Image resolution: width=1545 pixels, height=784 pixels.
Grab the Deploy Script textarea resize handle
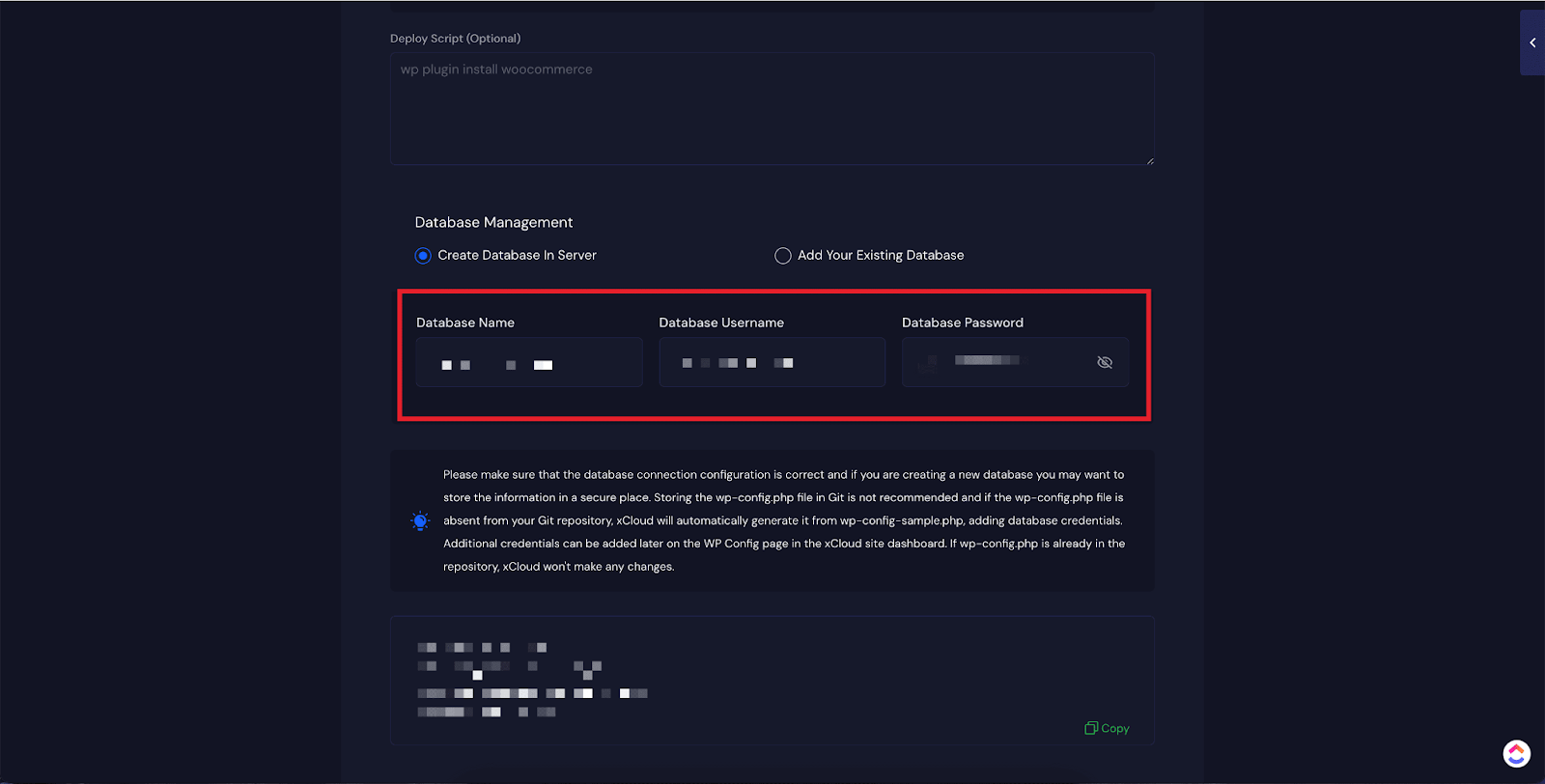1149,160
